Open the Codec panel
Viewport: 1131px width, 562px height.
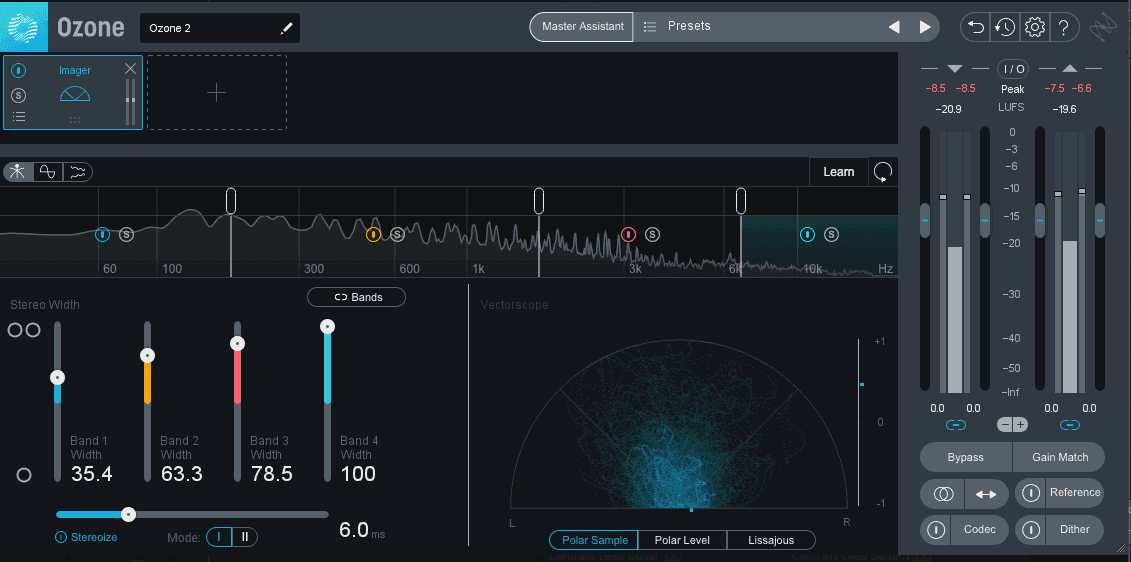click(980, 530)
